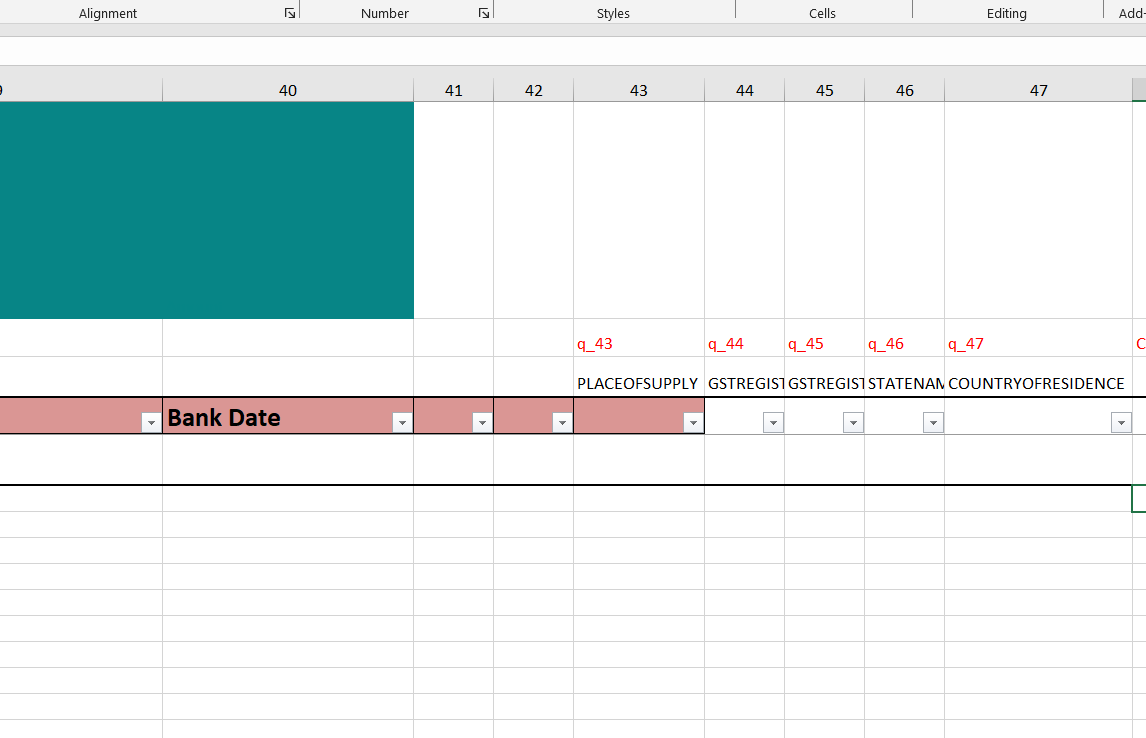
Task: Open the Number format dialog launcher
Action: coord(484,13)
